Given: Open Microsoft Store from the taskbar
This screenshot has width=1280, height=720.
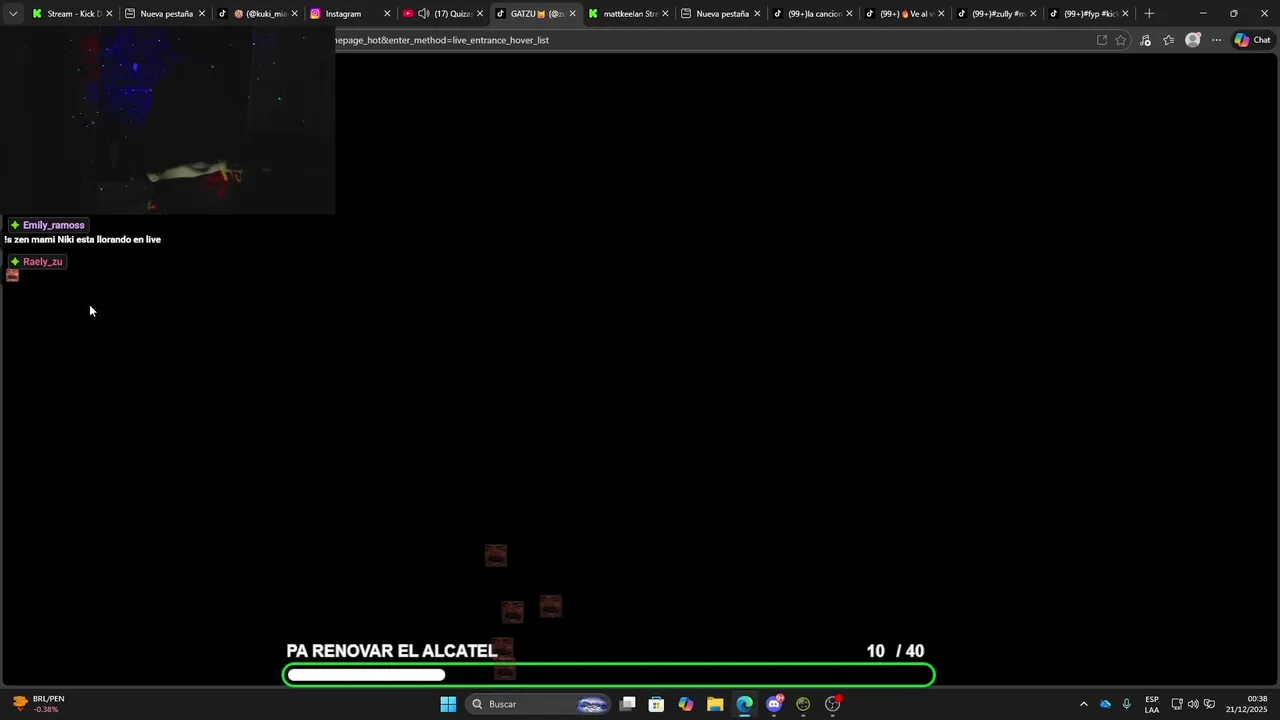Looking at the screenshot, I should click(656, 704).
